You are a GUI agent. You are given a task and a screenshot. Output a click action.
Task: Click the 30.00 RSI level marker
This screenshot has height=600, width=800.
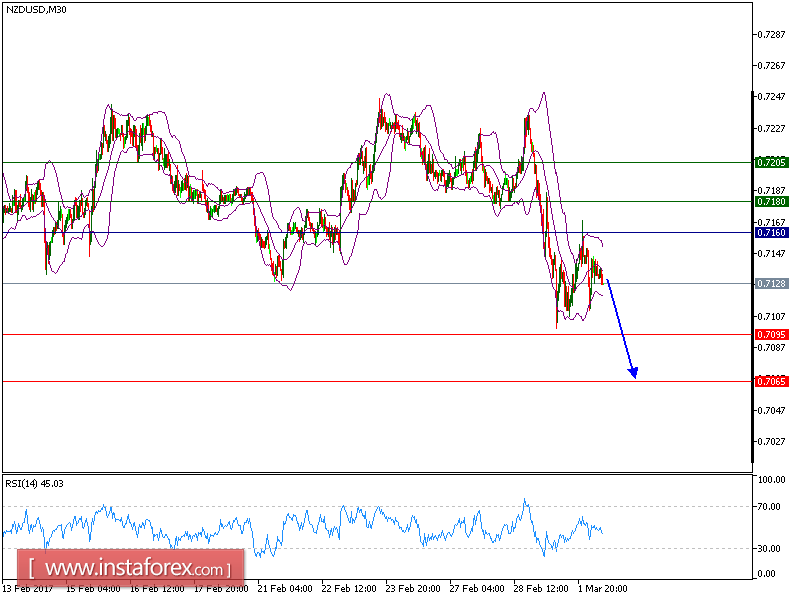point(770,547)
